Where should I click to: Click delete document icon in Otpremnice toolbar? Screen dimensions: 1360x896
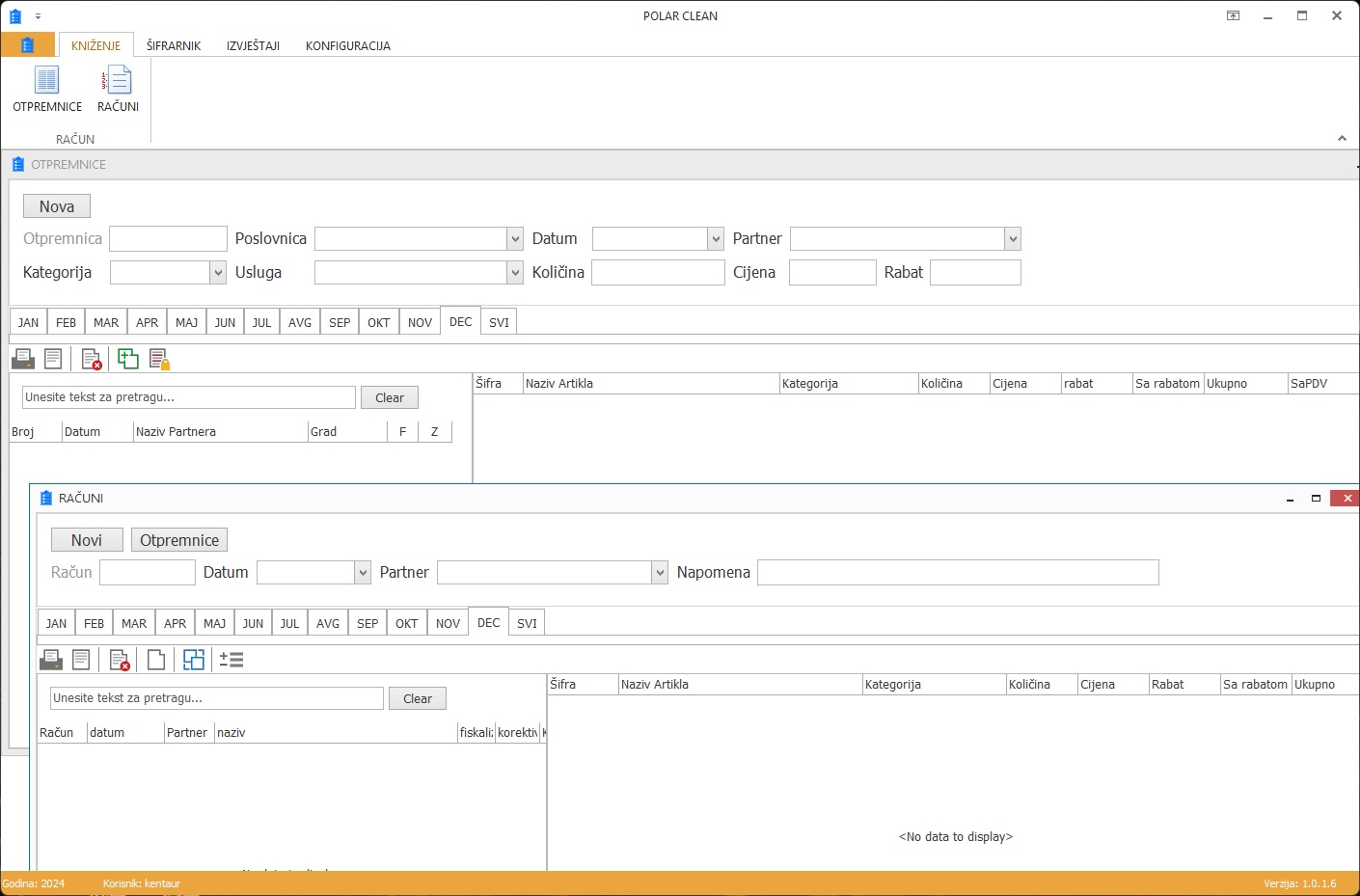[x=92, y=359]
